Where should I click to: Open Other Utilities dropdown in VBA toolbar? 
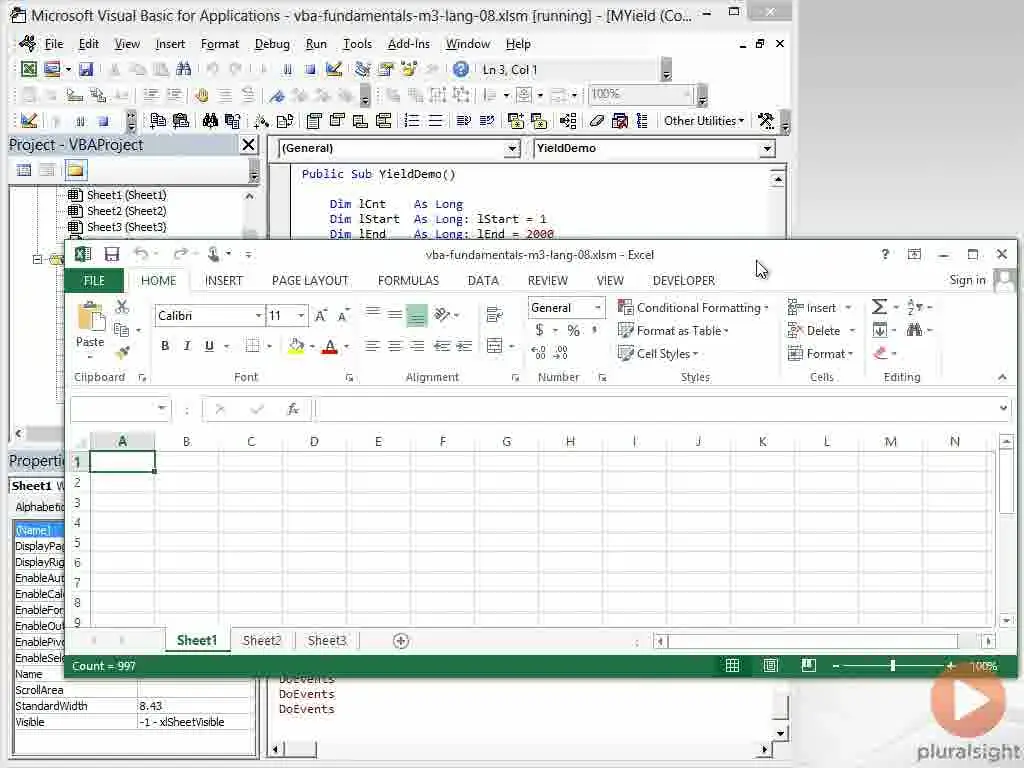pos(704,121)
